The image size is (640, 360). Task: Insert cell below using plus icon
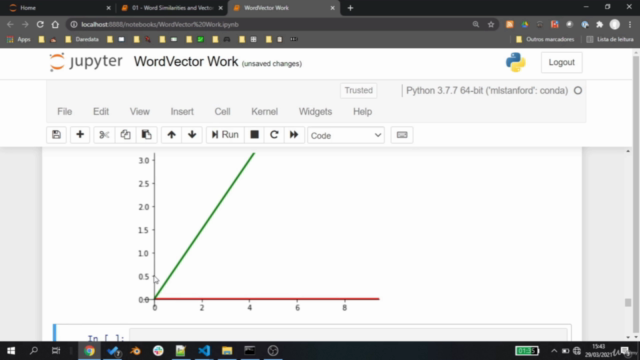(x=80, y=135)
